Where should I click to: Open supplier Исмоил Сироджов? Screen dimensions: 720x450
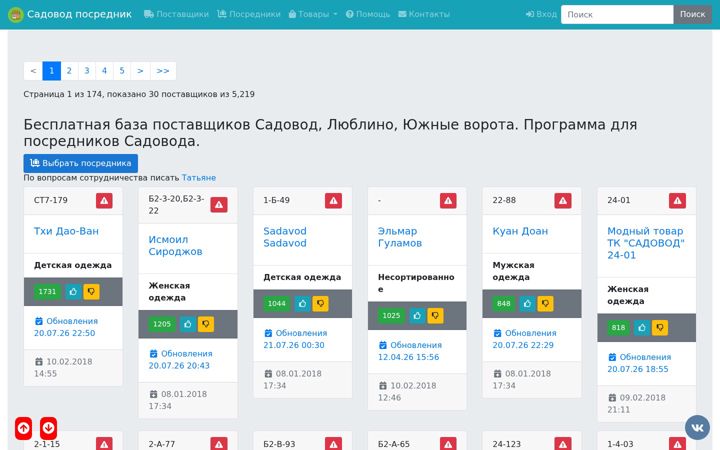pyautogui.click(x=175, y=246)
